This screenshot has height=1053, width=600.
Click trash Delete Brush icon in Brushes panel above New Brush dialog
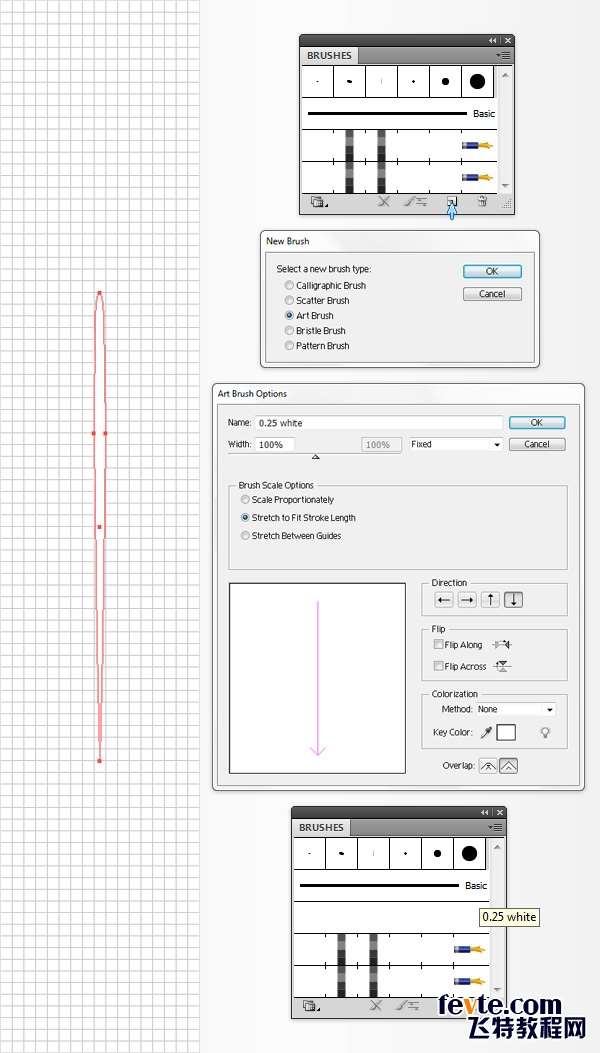click(482, 201)
